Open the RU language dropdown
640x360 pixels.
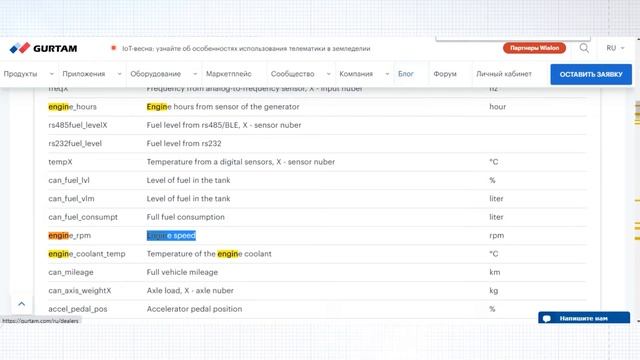(615, 48)
